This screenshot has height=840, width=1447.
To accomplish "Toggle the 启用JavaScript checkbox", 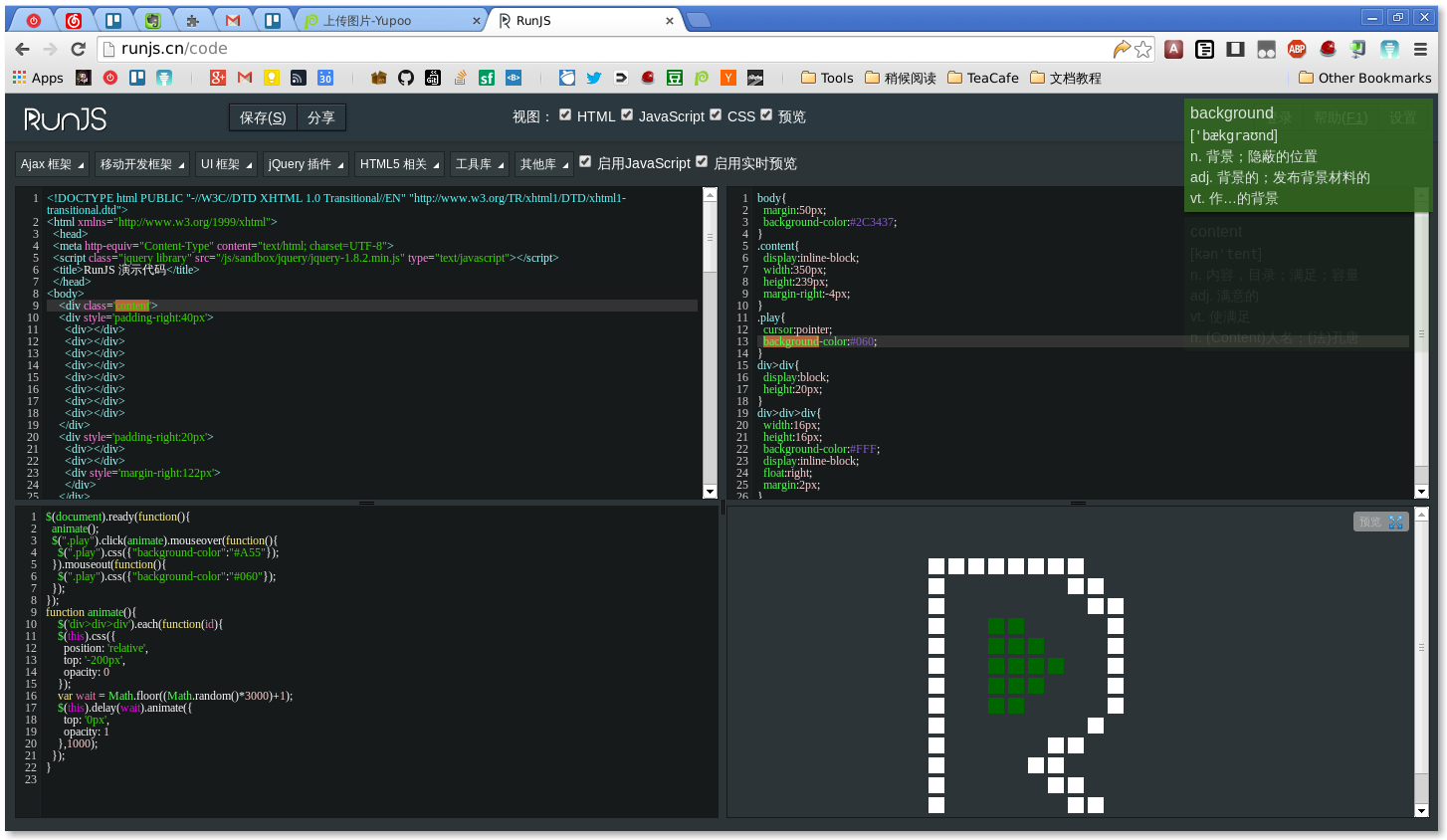I will (585, 161).
